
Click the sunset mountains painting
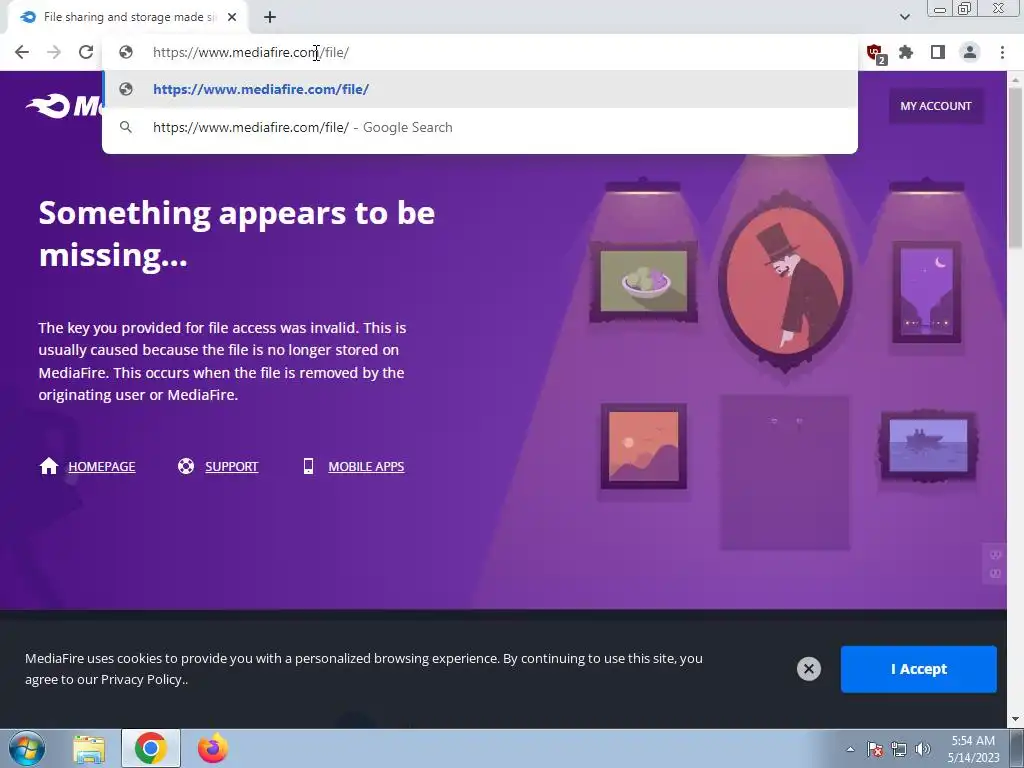point(643,447)
